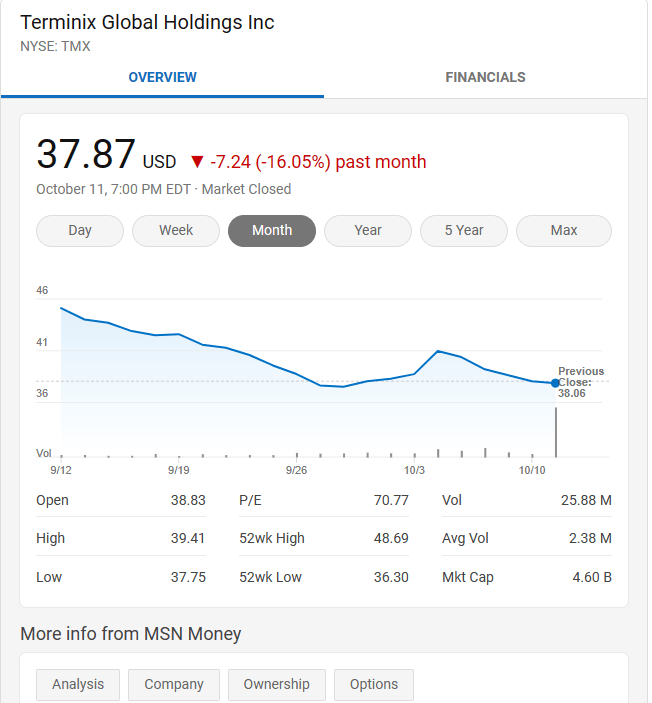Click the Company info button
Screen dimensions: 652x703
(174, 685)
